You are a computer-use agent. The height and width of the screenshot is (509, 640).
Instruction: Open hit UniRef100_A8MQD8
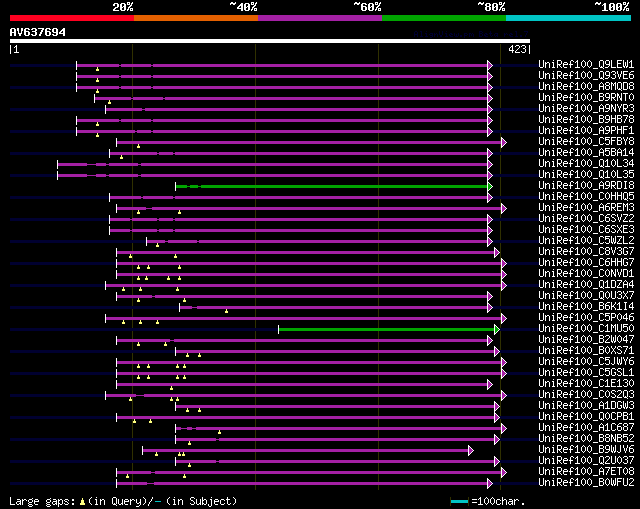[x=586, y=87]
